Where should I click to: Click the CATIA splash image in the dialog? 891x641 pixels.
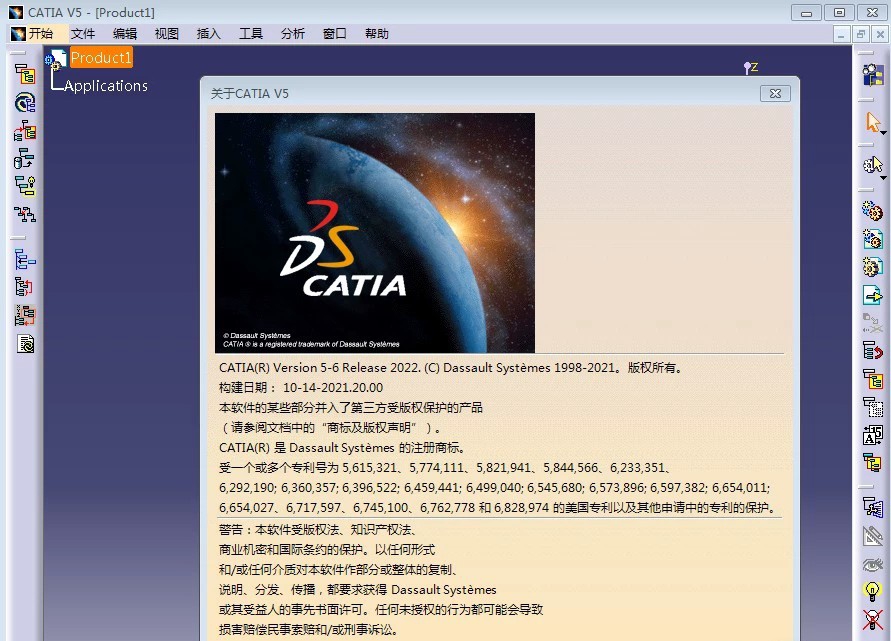pyautogui.click(x=375, y=233)
